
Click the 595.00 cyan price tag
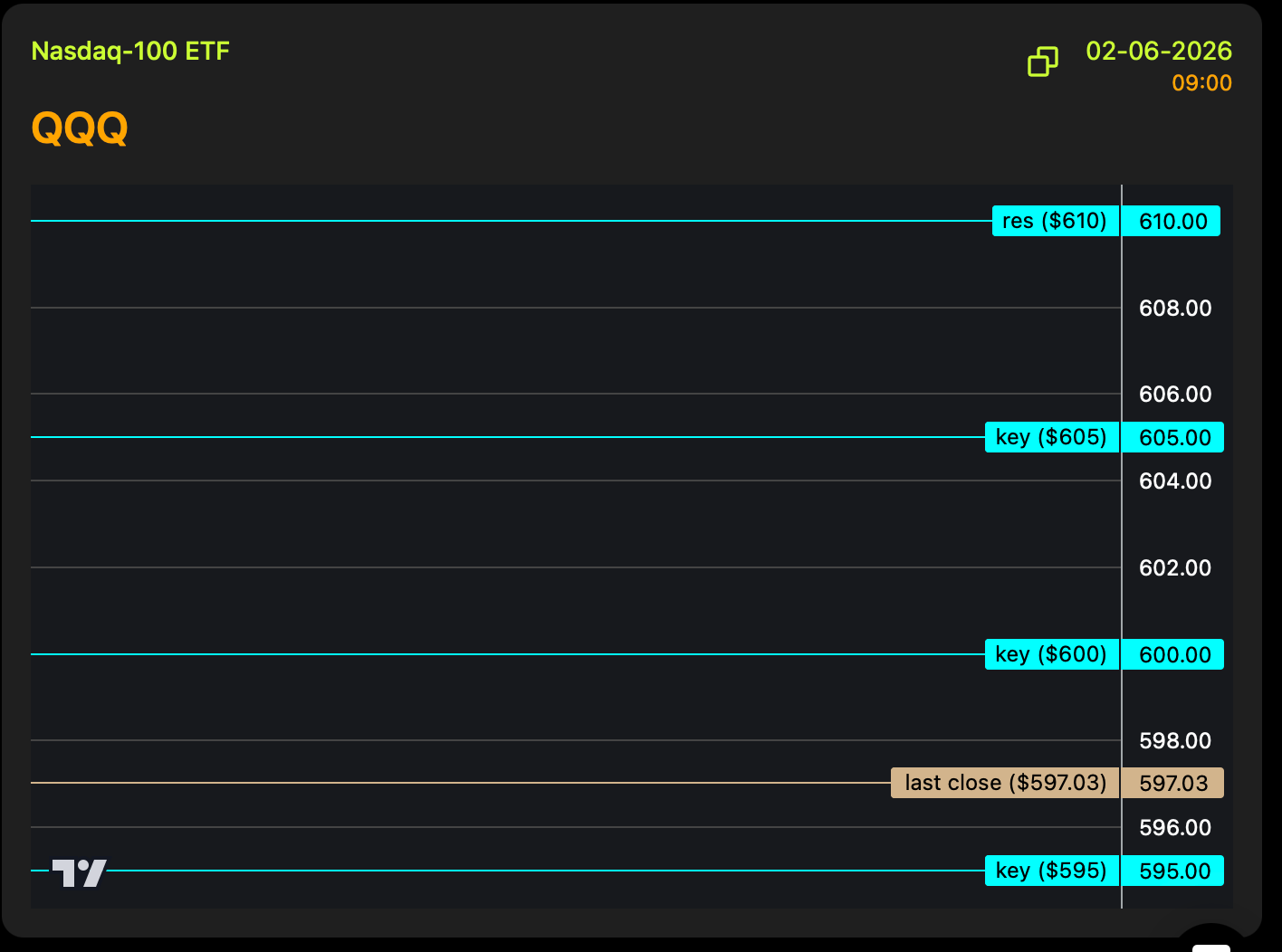pyautogui.click(x=1174, y=871)
